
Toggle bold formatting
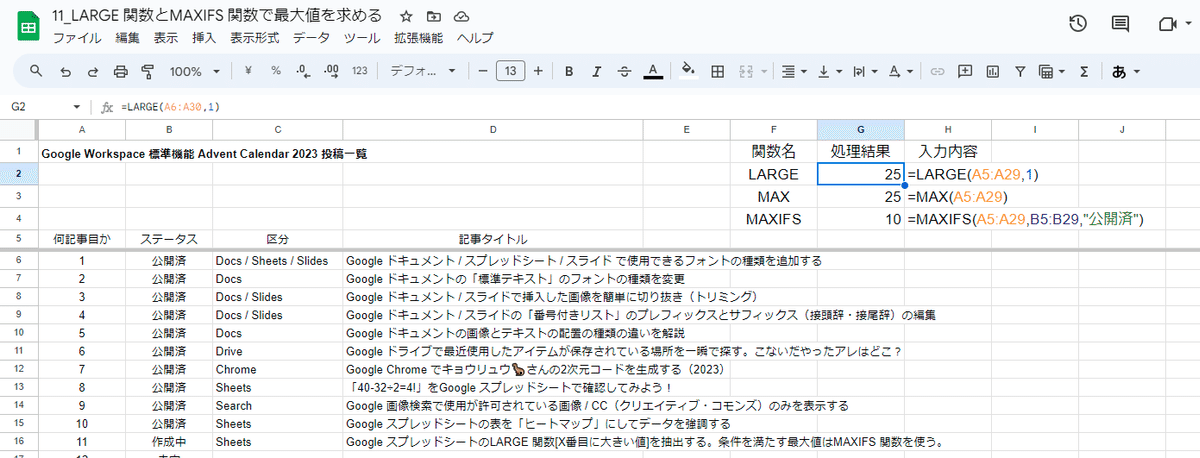pos(568,71)
